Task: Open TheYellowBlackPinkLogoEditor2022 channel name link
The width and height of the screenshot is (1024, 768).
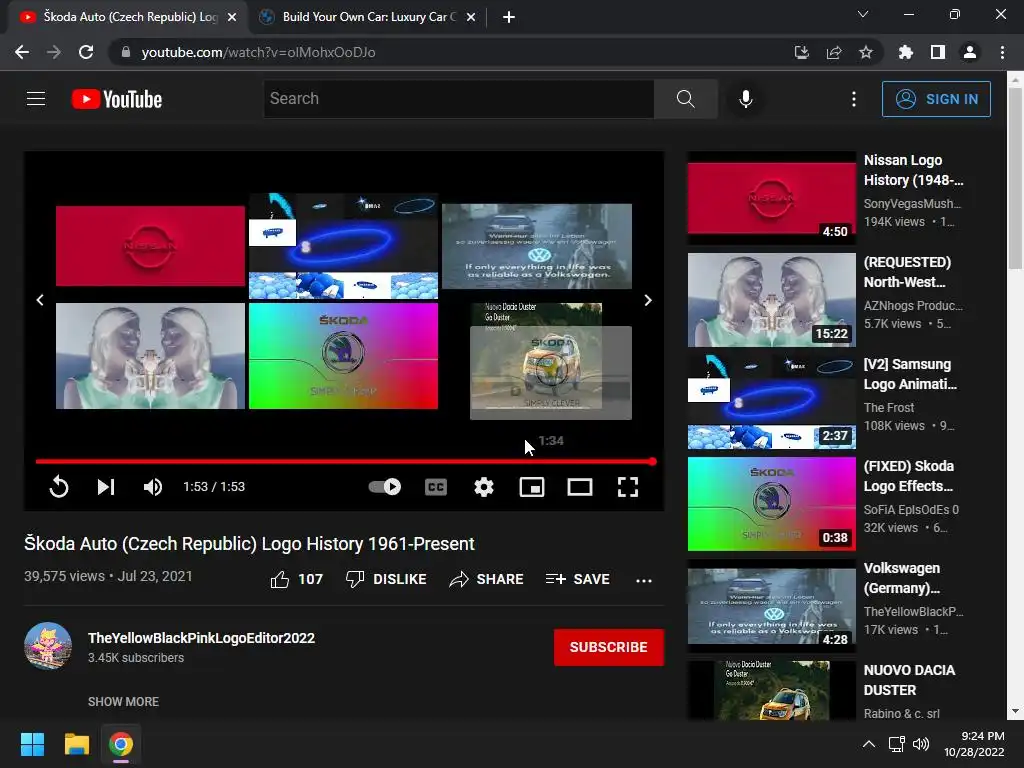Action: (x=201, y=638)
